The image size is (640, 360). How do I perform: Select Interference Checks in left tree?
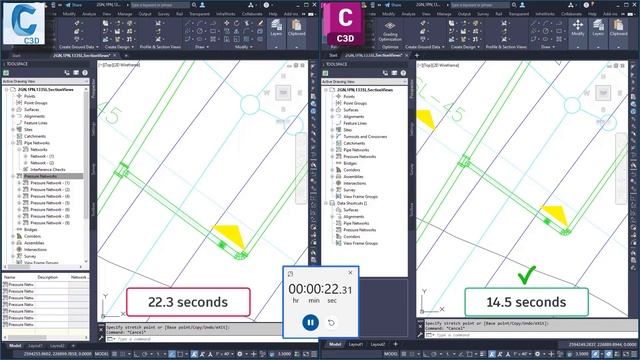[x=48, y=169]
